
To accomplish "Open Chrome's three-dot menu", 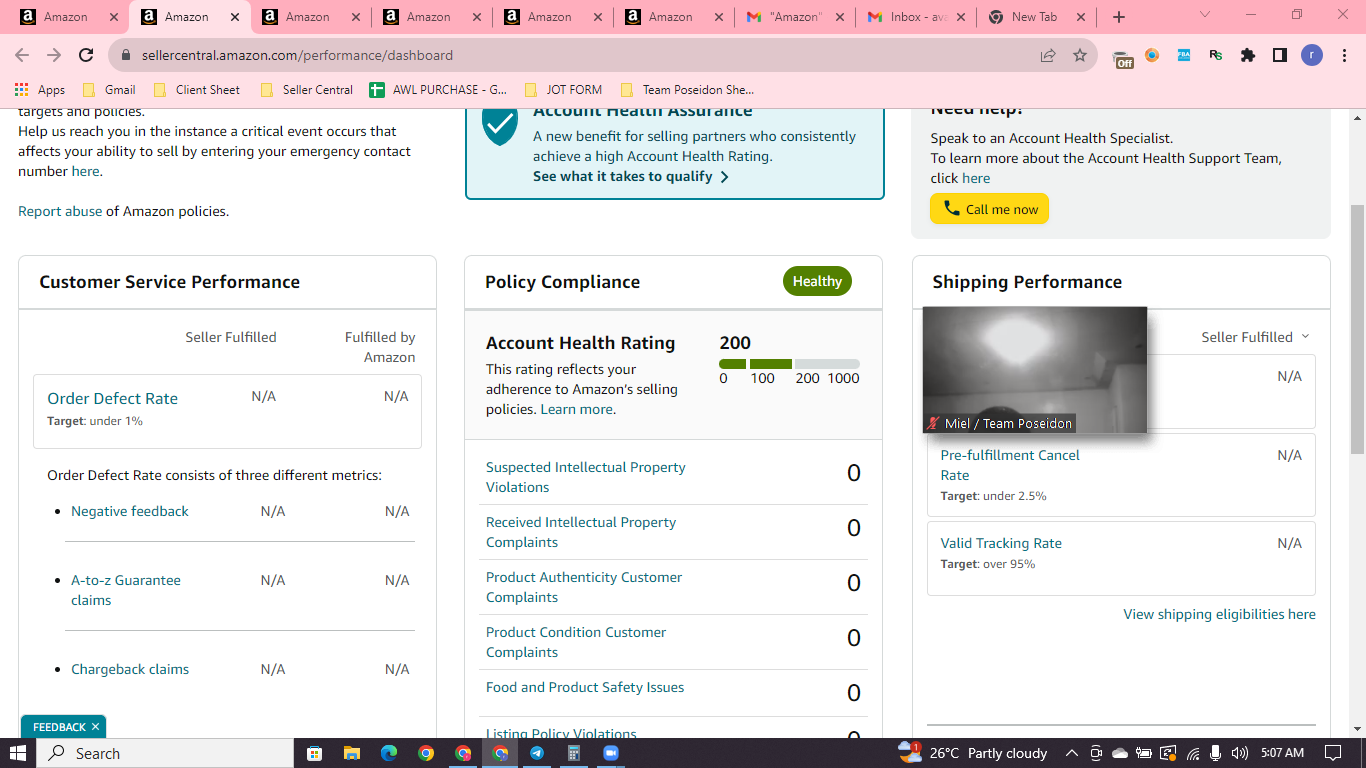I will click(1344, 56).
